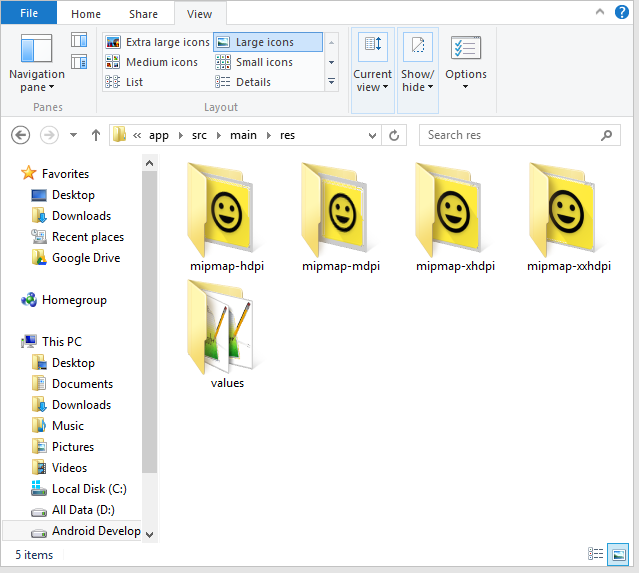Click the Back navigation arrow
The image size is (639, 573).
(x=21, y=135)
